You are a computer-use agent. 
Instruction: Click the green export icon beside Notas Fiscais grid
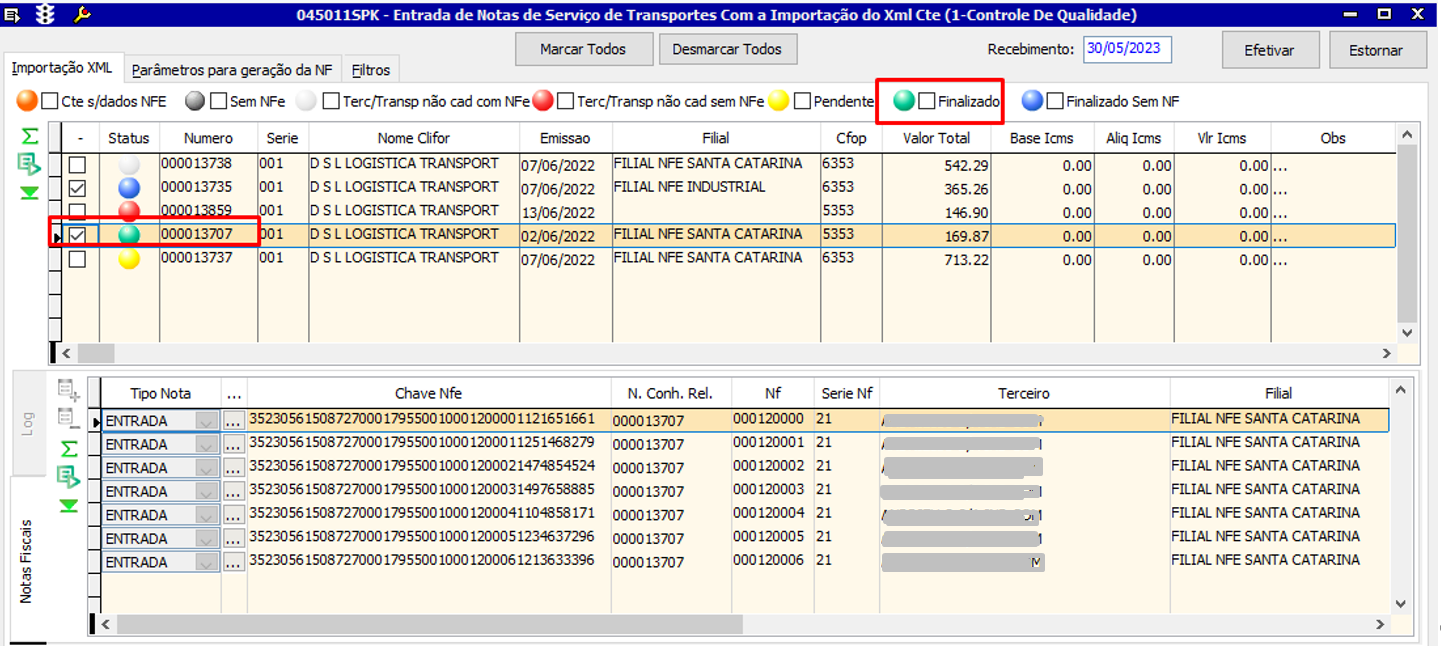tap(68, 477)
